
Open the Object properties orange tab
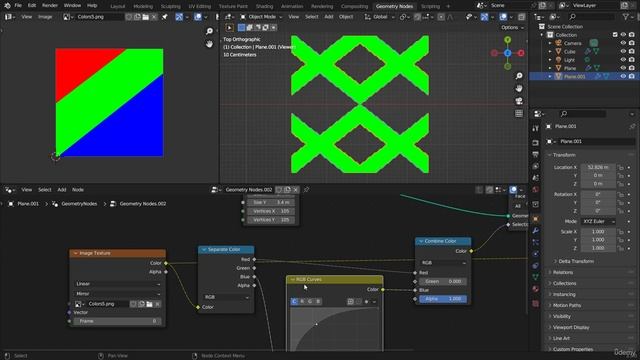pyautogui.click(x=536, y=219)
